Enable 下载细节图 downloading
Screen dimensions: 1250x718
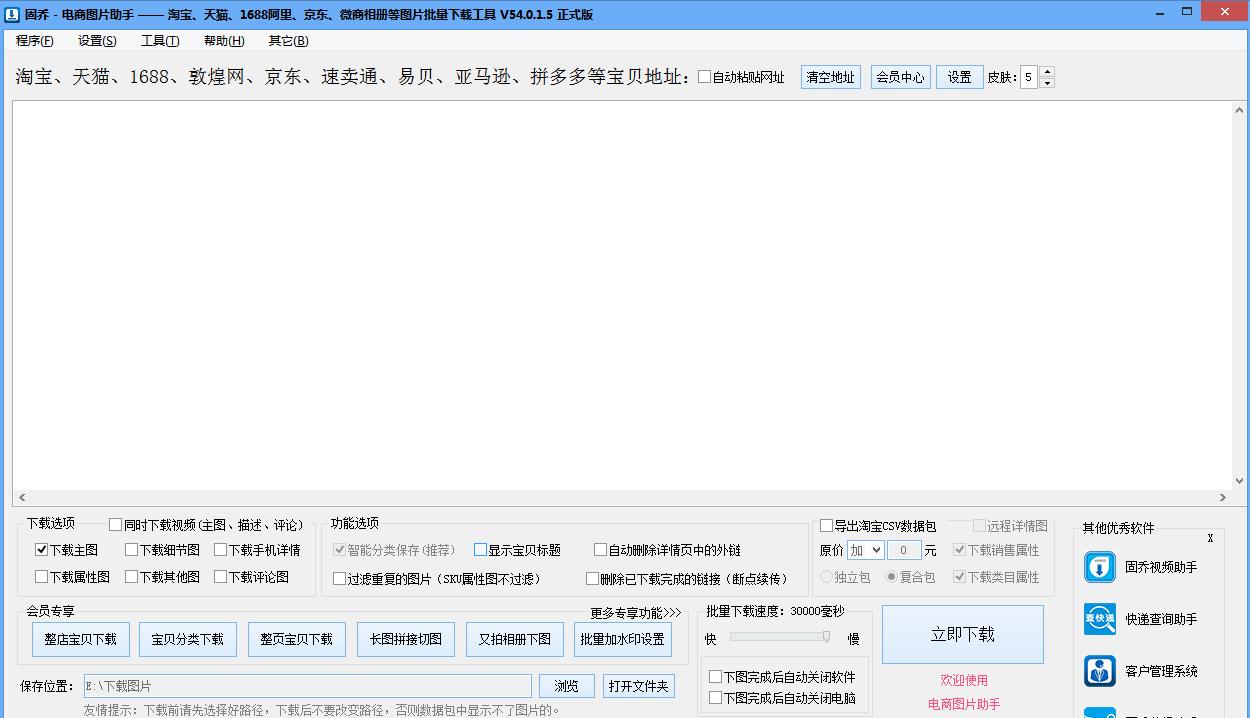pyautogui.click(x=129, y=549)
